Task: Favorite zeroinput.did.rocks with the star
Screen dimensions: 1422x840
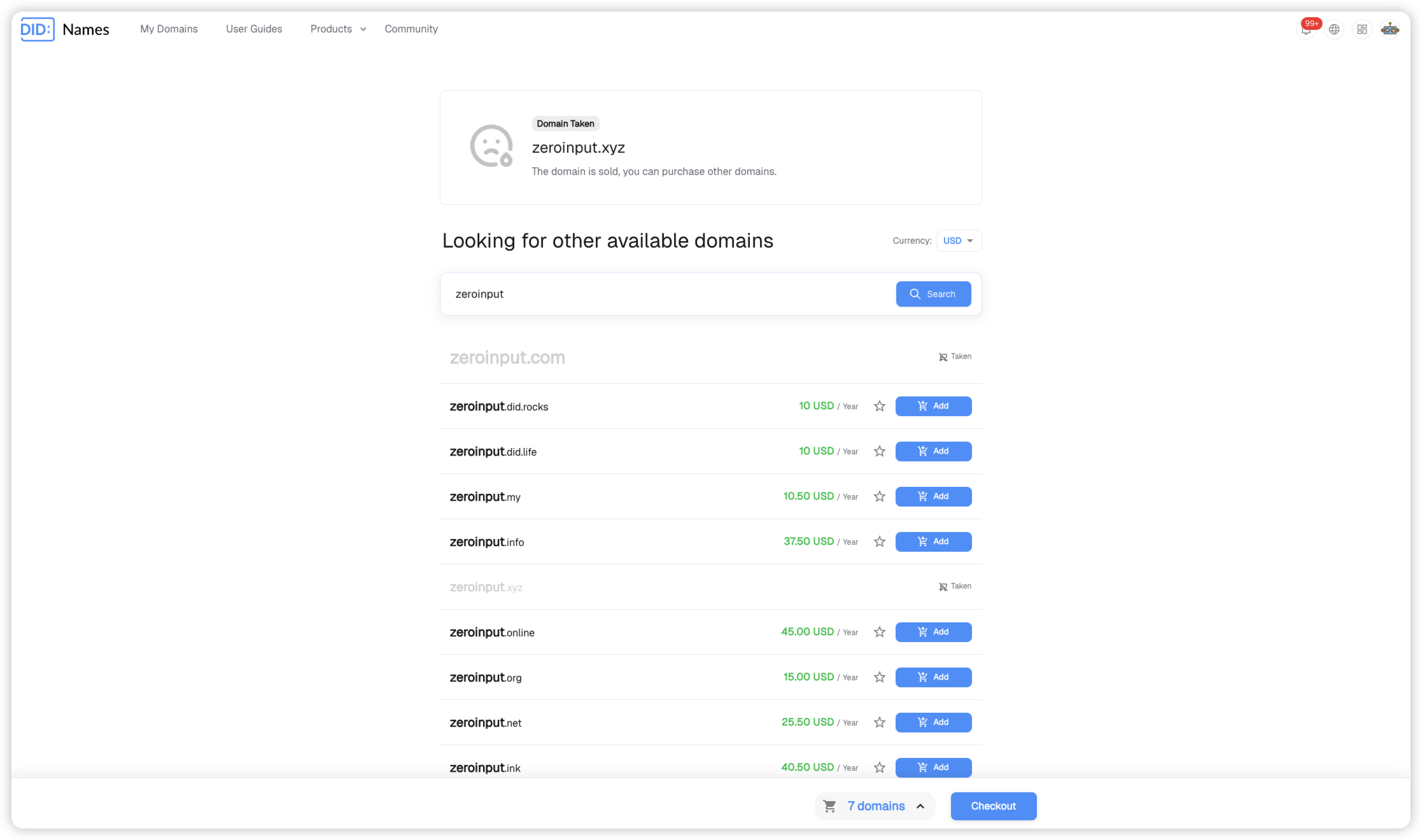Action: coord(880,406)
